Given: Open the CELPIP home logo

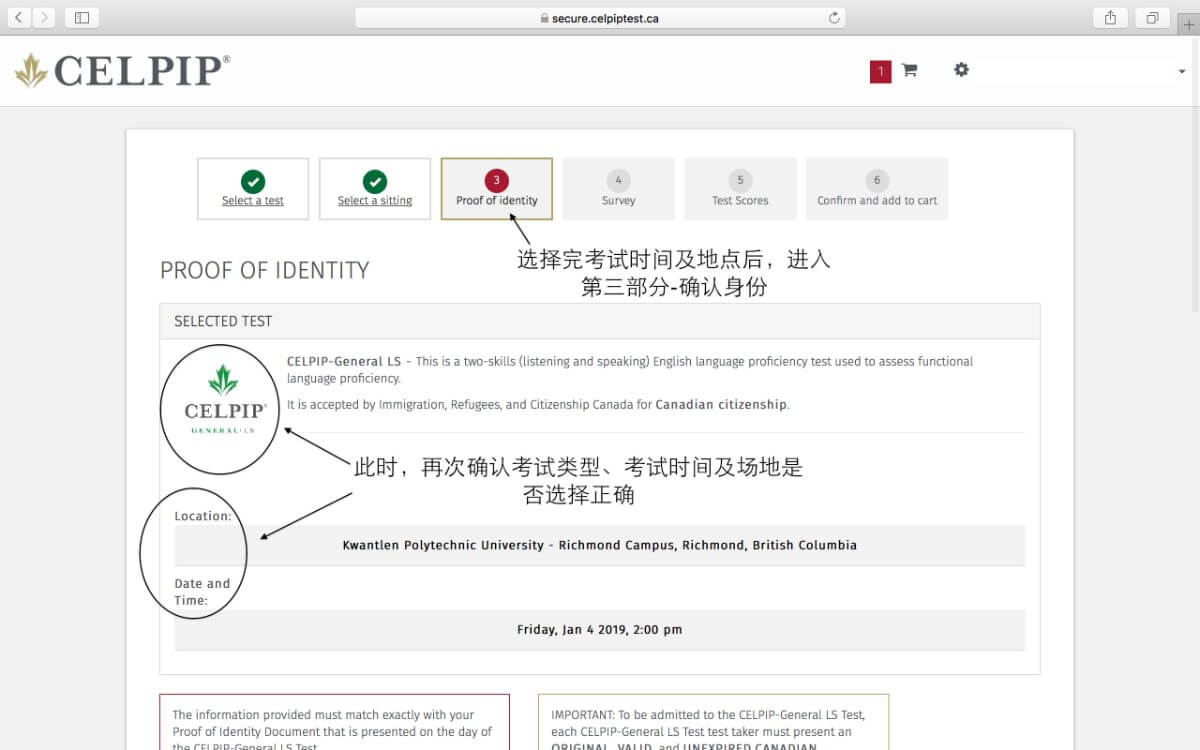Looking at the screenshot, I should click(122, 70).
